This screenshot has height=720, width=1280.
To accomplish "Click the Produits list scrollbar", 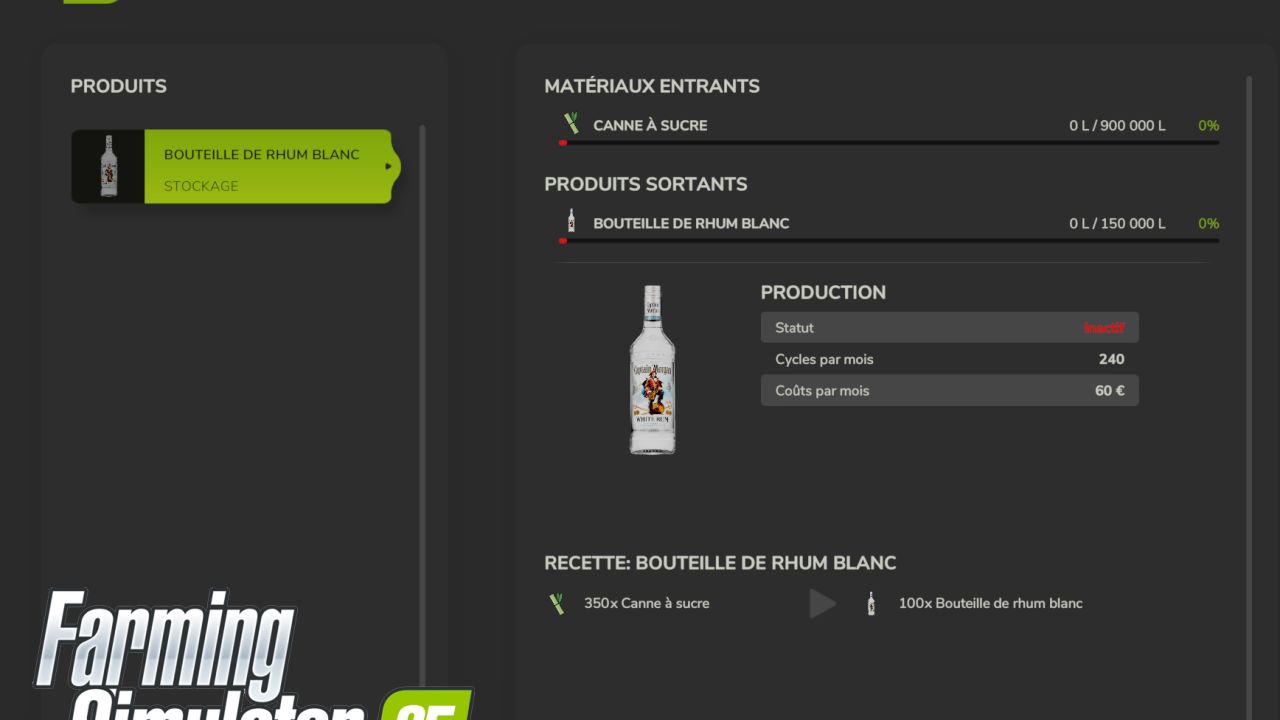I will point(422,400).
